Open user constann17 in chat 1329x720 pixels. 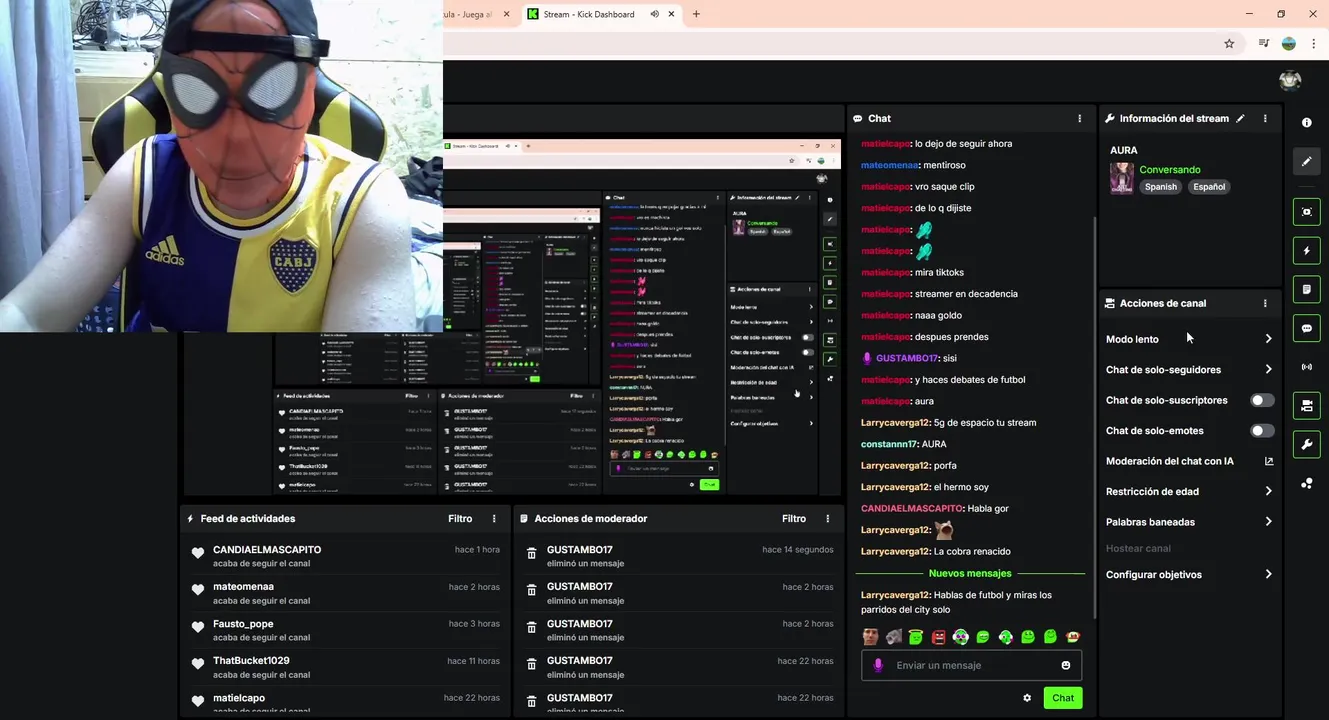coord(889,444)
